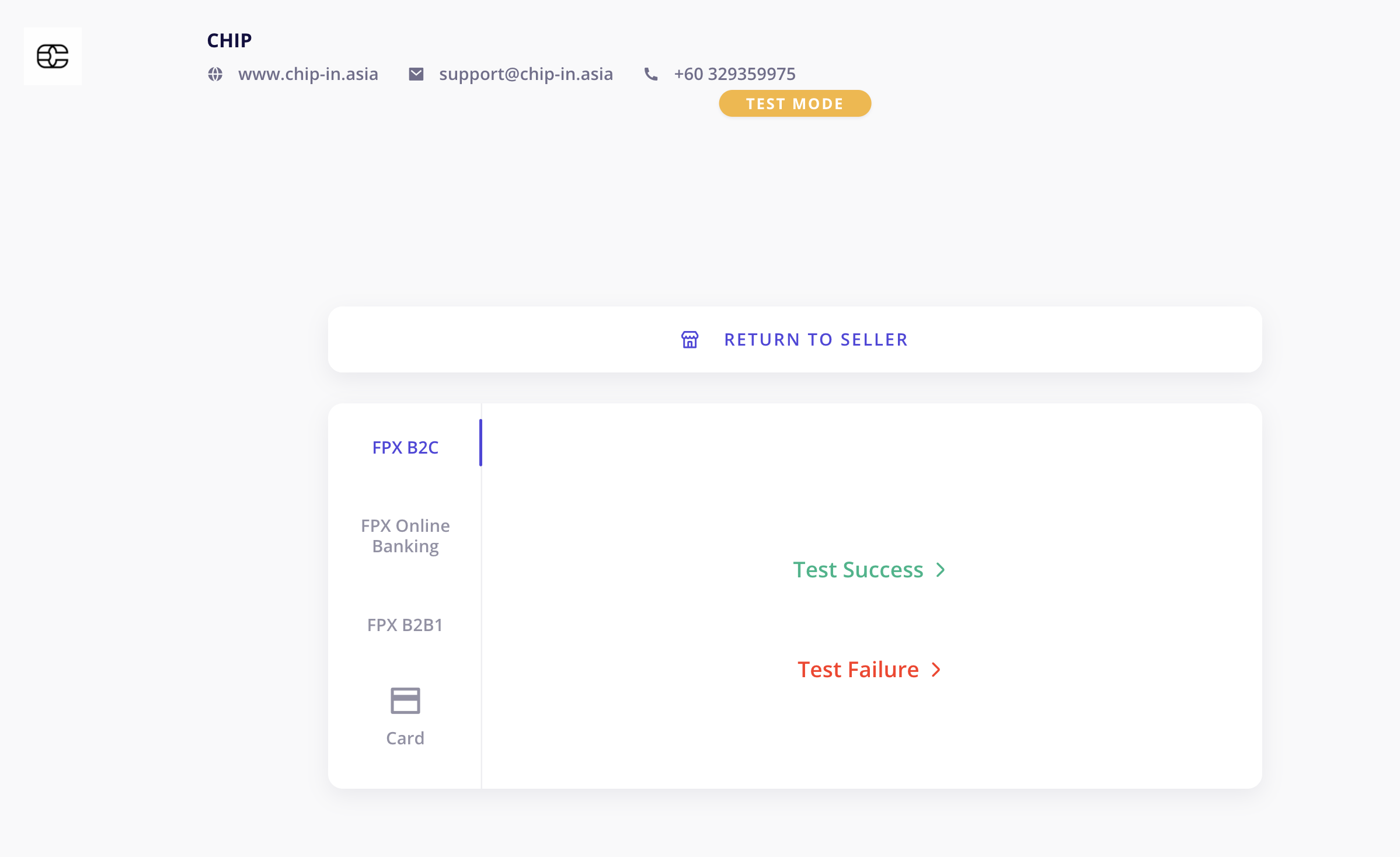Screen dimensions: 1400x857
Task: Click the storefront icon beside Return to Seller
Action: click(690, 340)
